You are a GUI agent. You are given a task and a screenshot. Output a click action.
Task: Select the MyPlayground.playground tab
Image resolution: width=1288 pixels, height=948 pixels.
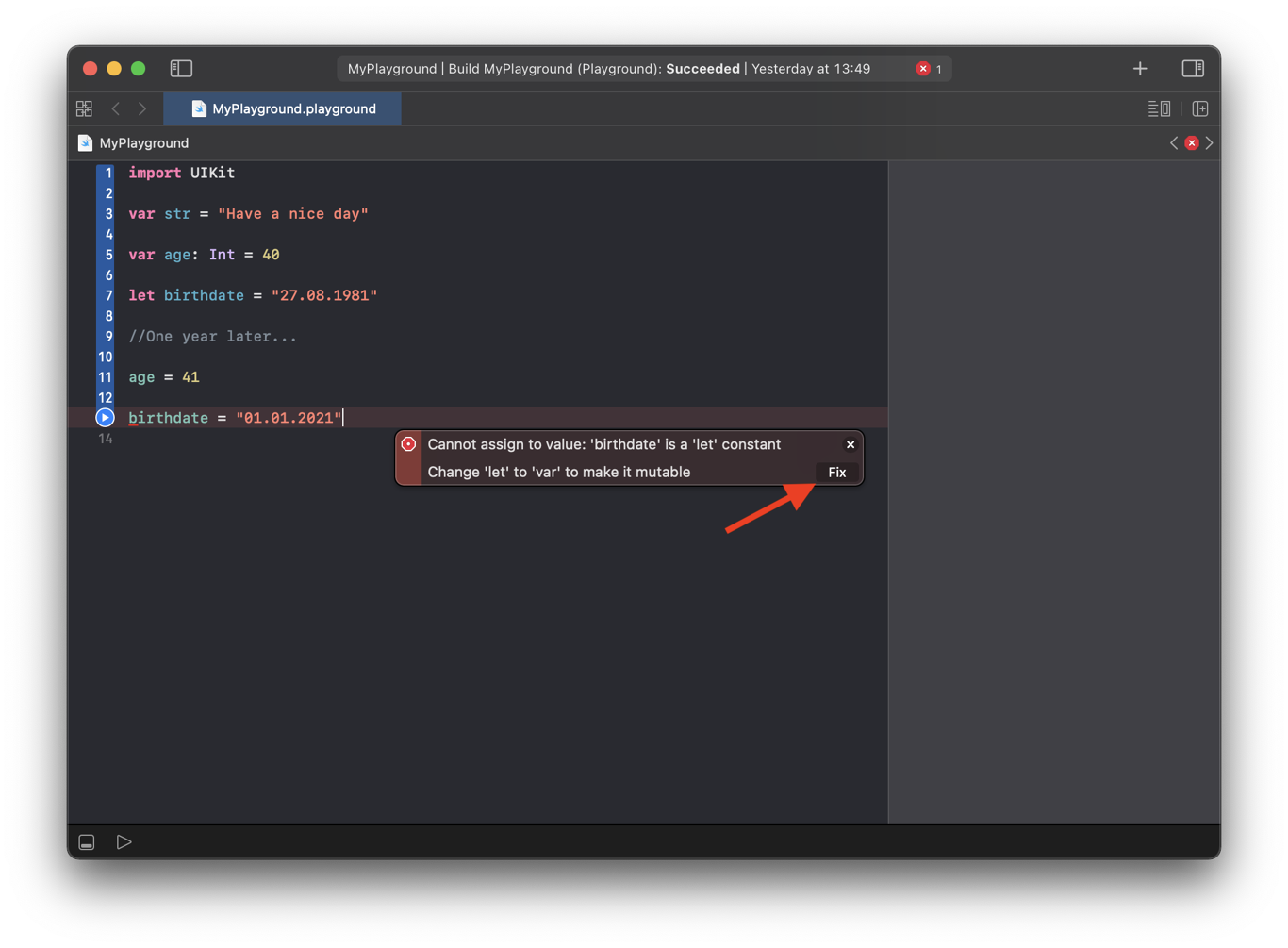[283, 108]
